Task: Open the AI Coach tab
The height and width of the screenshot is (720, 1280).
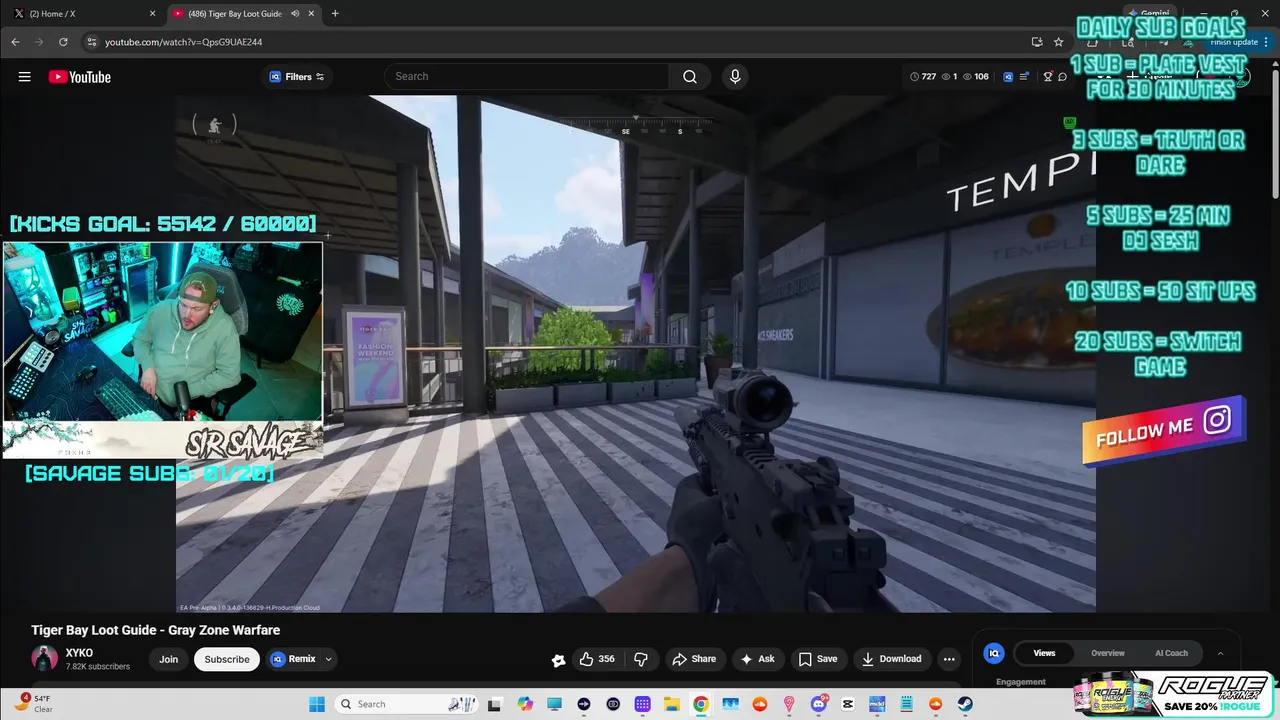Action: tap(1171, 653)
